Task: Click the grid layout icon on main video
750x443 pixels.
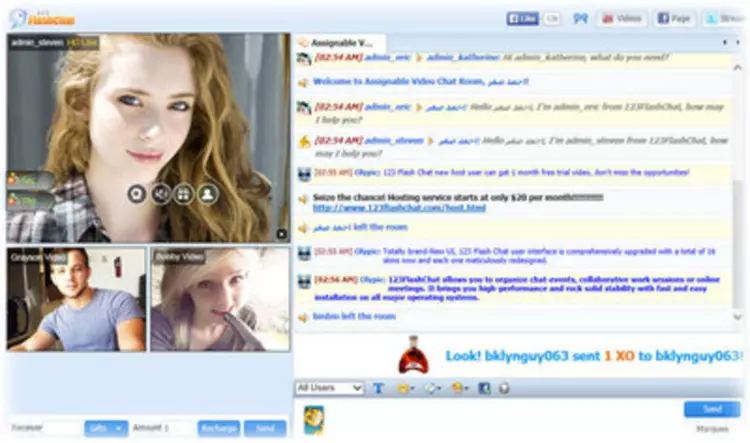Action: pyautogui.click(x=184, y=193)
